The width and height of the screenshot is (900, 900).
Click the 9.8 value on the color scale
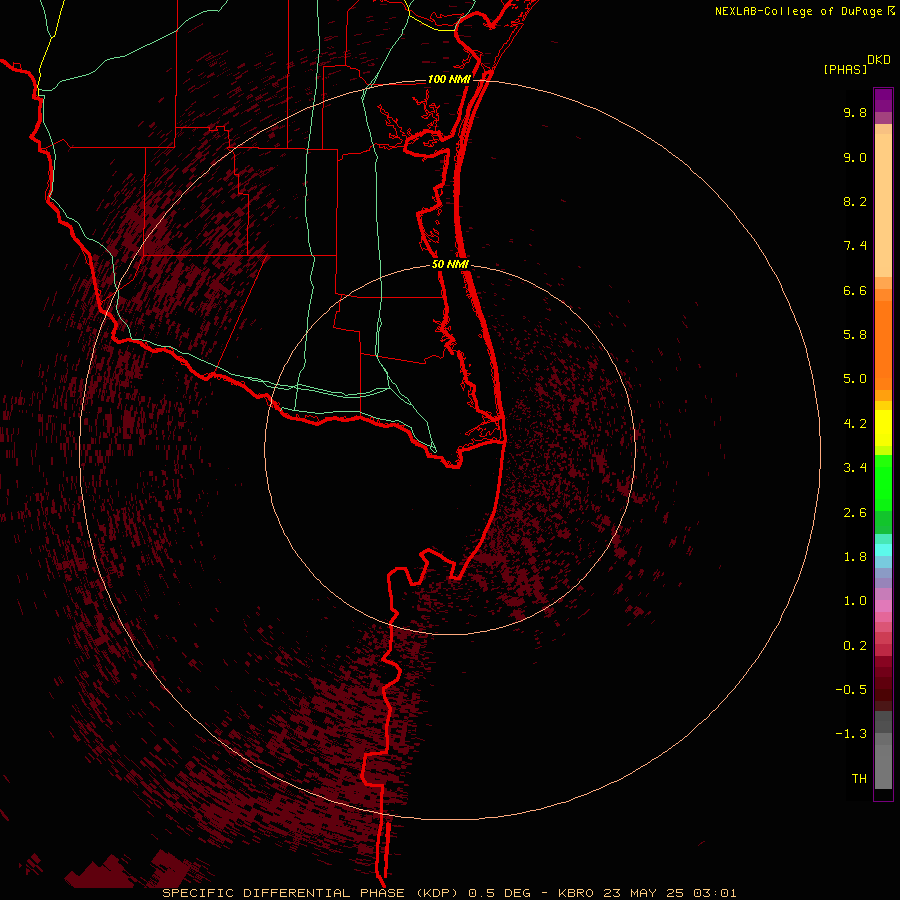(x=855, y=112)
